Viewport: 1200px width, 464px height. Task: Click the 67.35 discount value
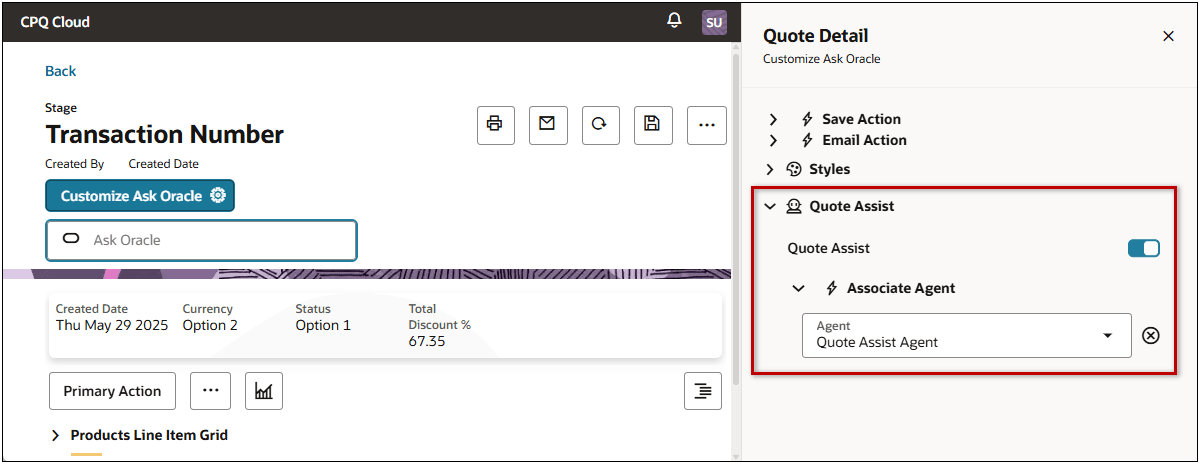[x=427, y=341]
